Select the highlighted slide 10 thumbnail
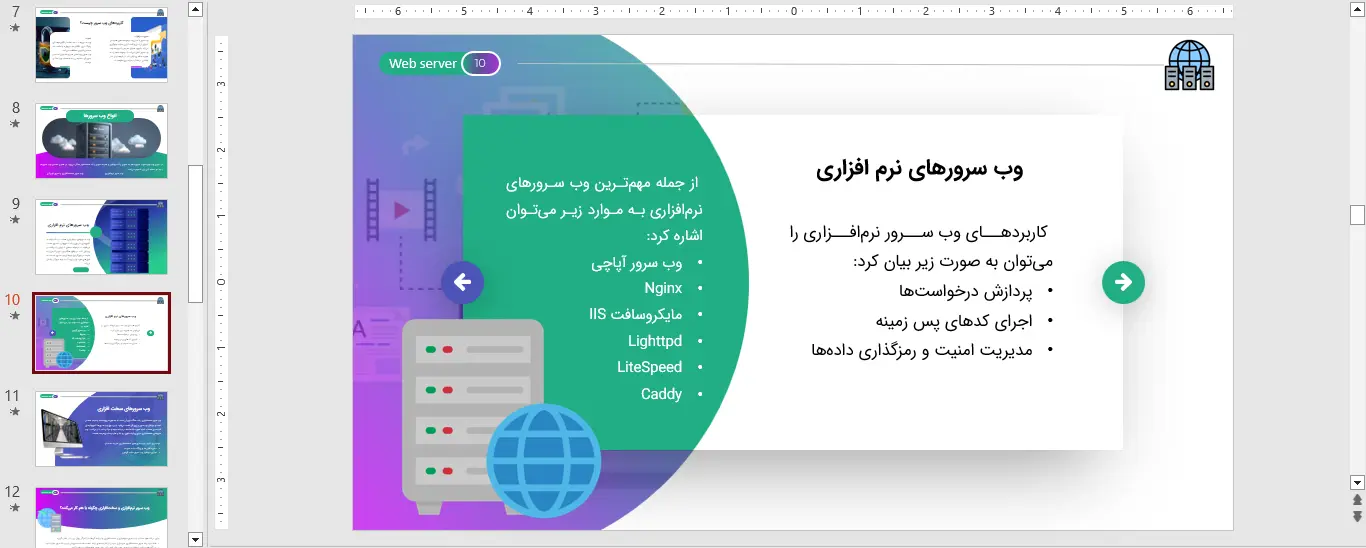Screen dimensions: 1366x548 click(101, 333)
